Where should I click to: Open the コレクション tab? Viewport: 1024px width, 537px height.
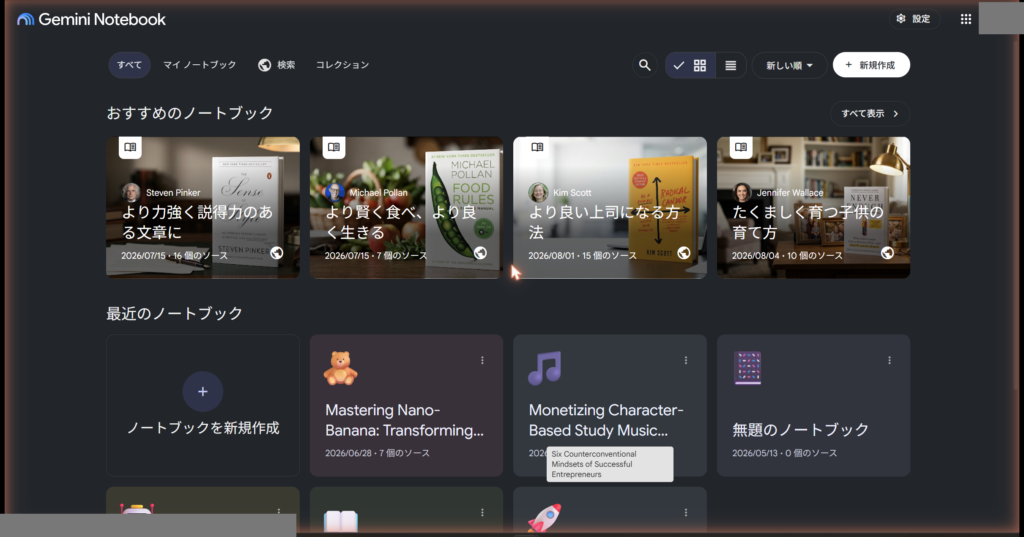pos(342,65)
